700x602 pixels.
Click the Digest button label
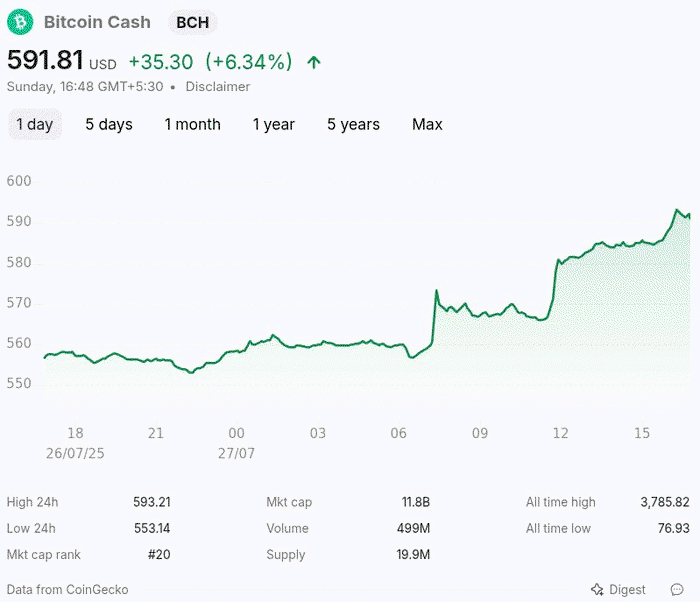[x=627, y=589]
